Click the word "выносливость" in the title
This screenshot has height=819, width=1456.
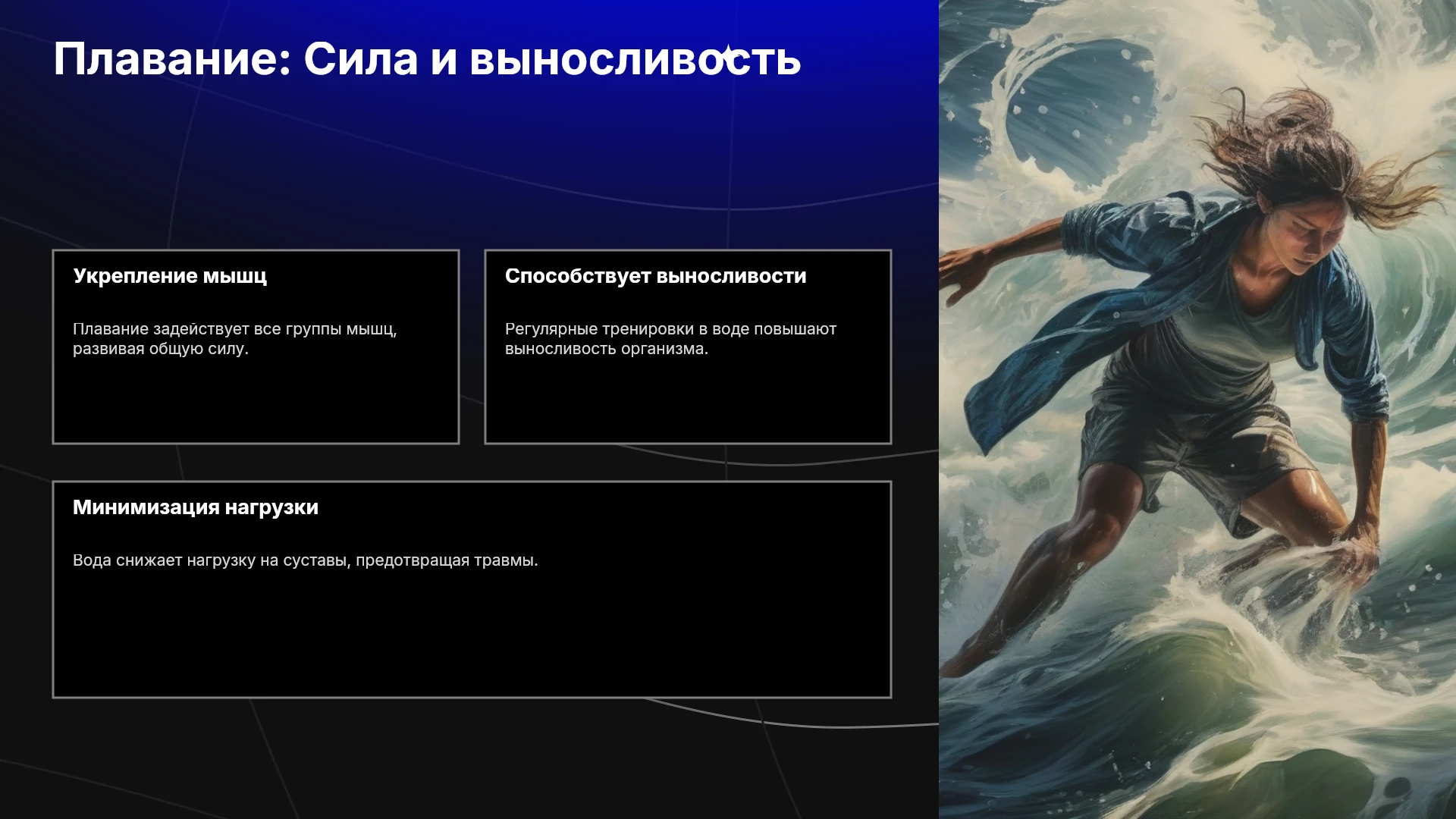tap(635, 59)
